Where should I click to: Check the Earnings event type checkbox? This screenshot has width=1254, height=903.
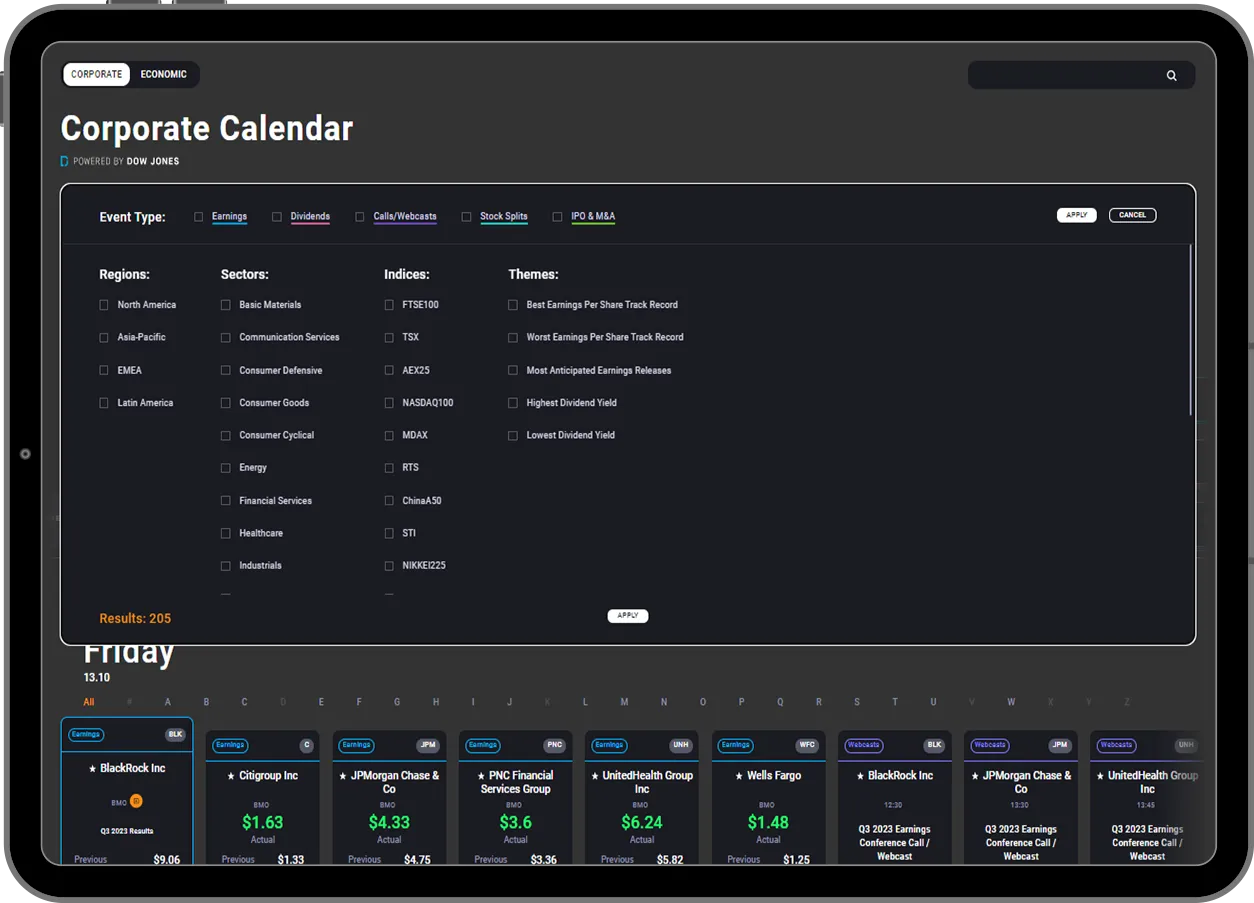pos(199,217)
